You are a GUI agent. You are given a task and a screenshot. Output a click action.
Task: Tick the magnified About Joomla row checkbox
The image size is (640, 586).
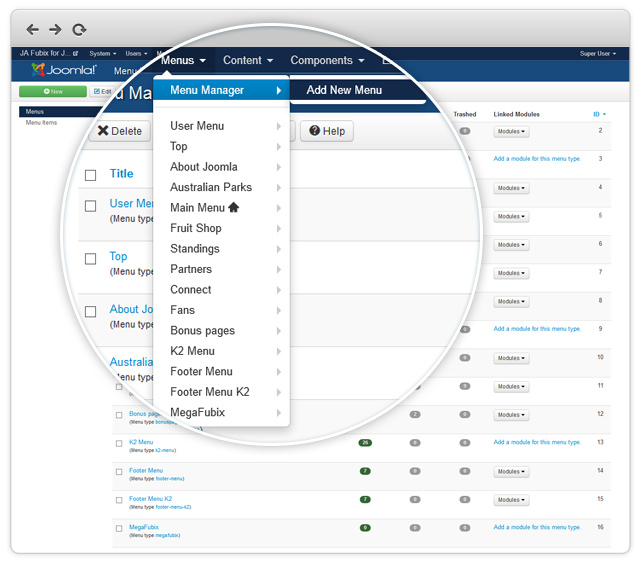(x=90, y=312)
